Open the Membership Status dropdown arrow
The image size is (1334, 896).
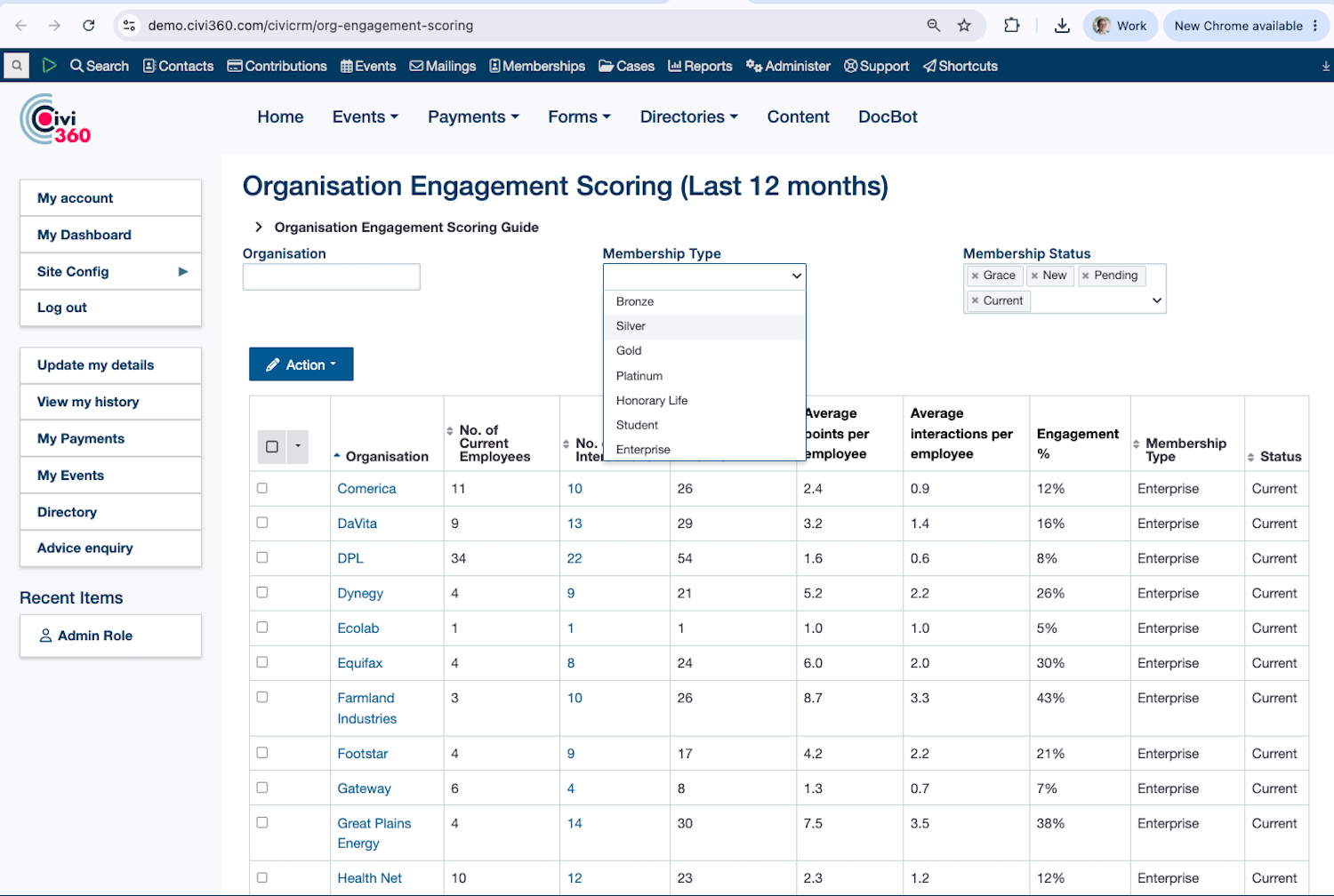1157,300
